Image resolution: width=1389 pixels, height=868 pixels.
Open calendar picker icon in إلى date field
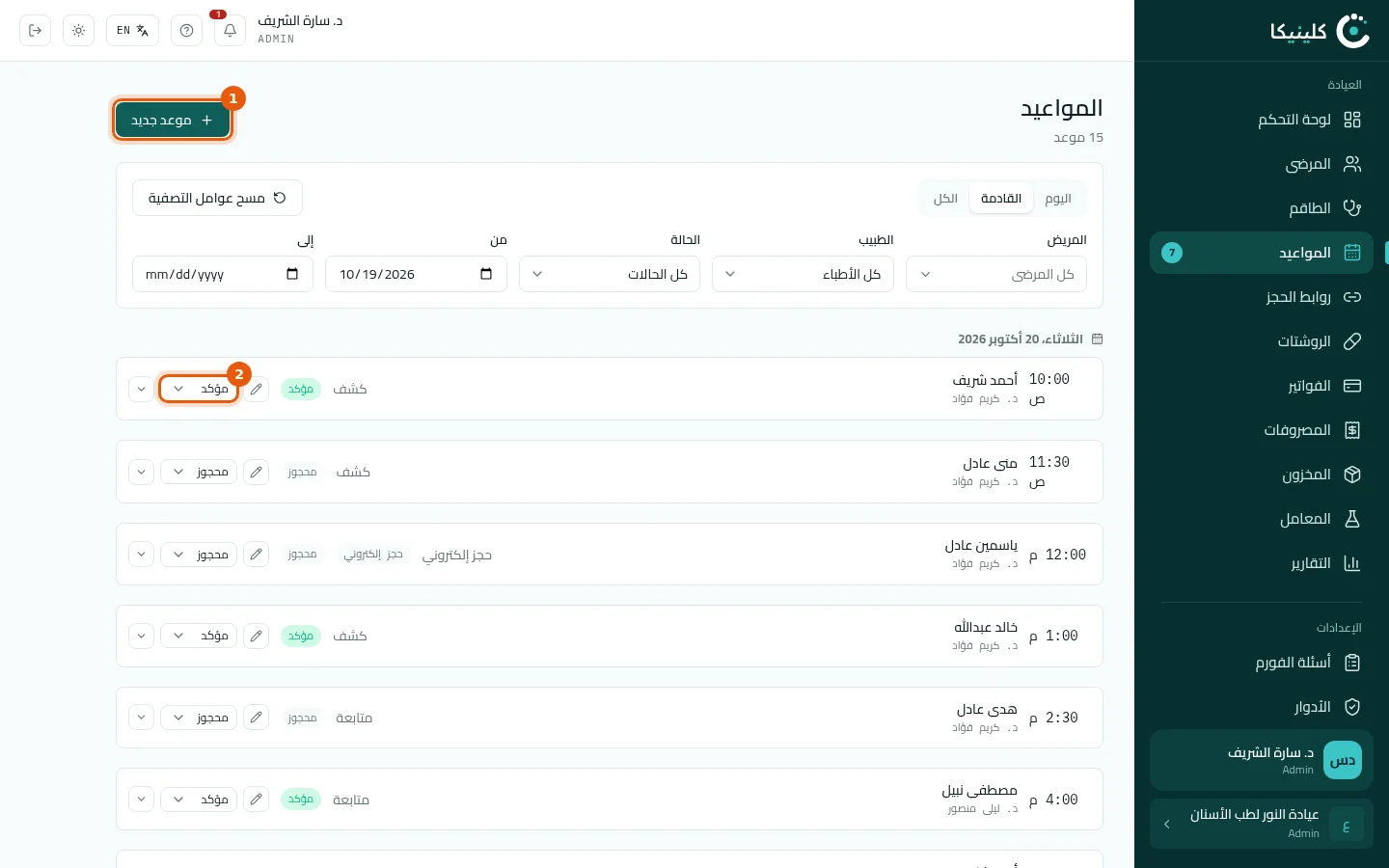pos(292,274)
